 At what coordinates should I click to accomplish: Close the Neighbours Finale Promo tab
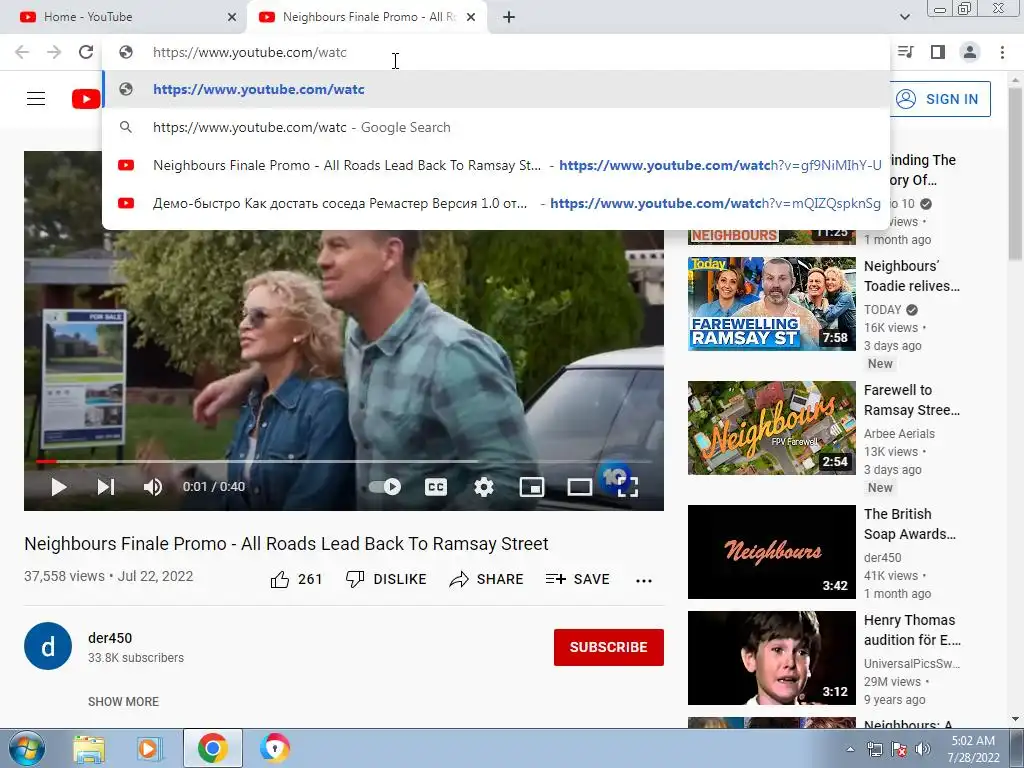pos(471,17)
